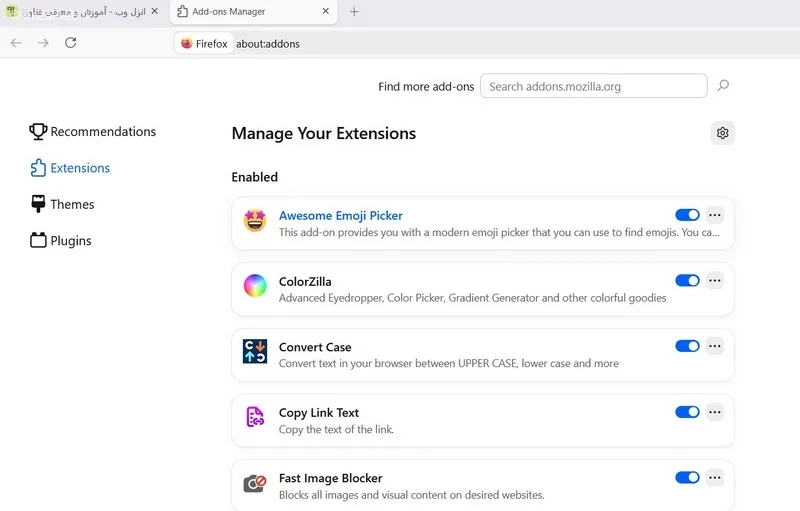Open Copy Link Text extension details
This screenshot has width=800, height=511.
[x=318, y=413]
